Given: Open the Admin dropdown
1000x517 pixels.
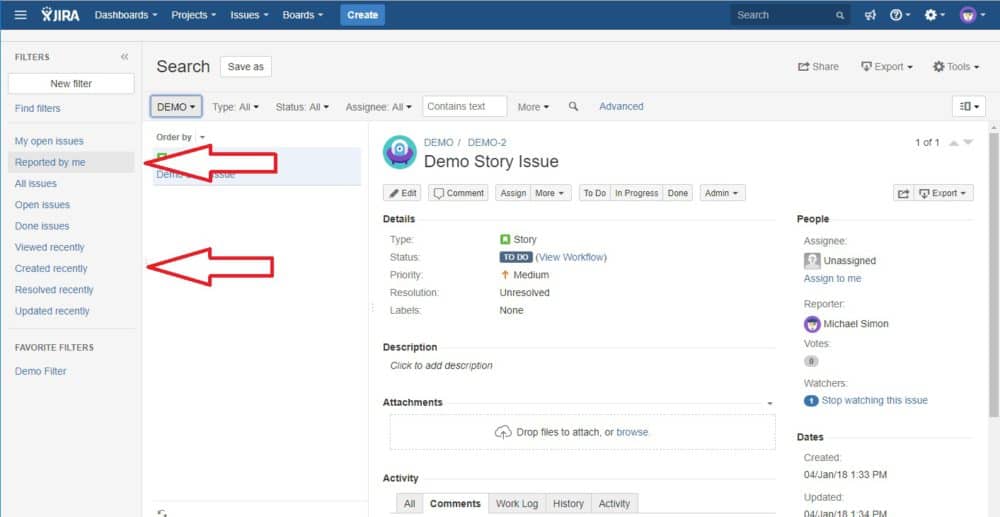Looking at the screenshot, I should [723, 193].
